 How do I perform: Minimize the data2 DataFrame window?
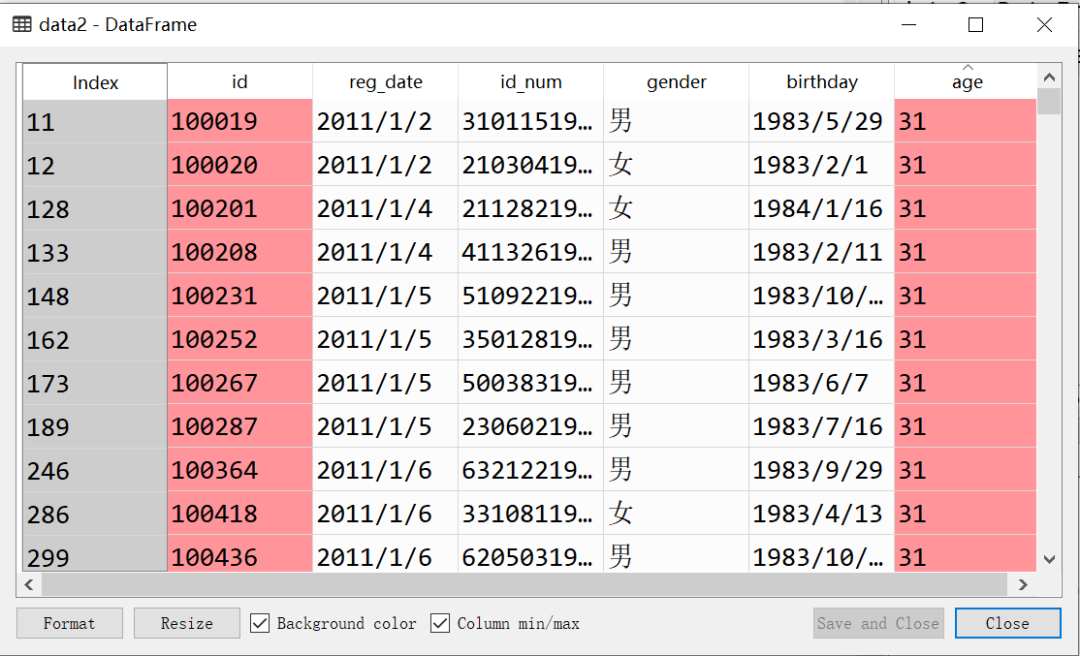pos(908,25)
